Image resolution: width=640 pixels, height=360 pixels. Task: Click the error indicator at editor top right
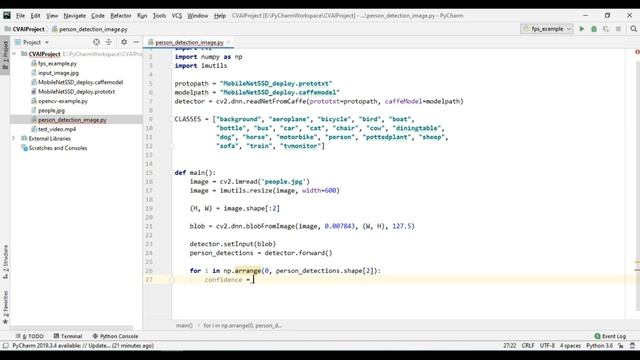(637, 52)
